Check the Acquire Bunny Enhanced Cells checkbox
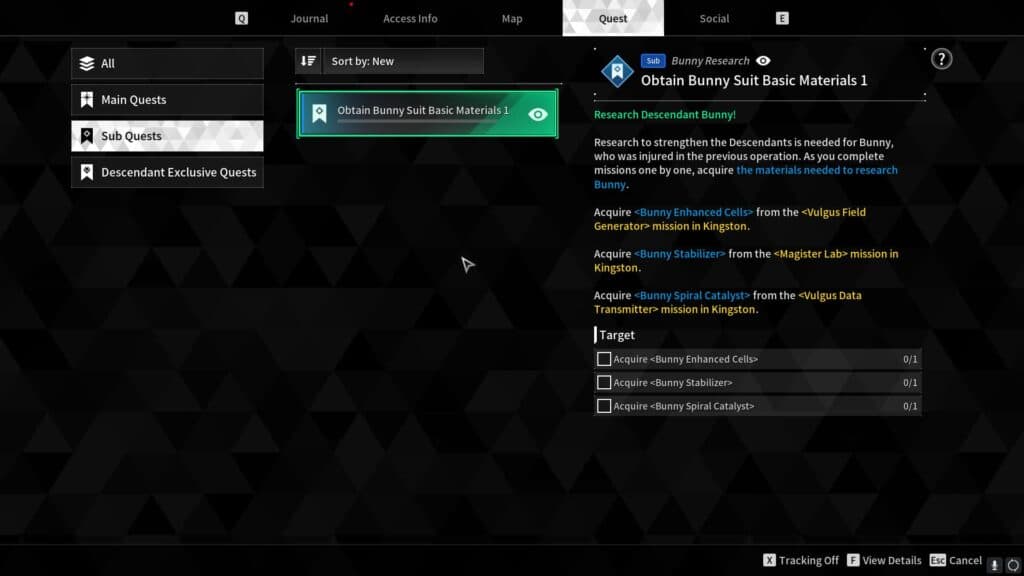This screenshot has width=1024, height=576. [x=604, y=359]
